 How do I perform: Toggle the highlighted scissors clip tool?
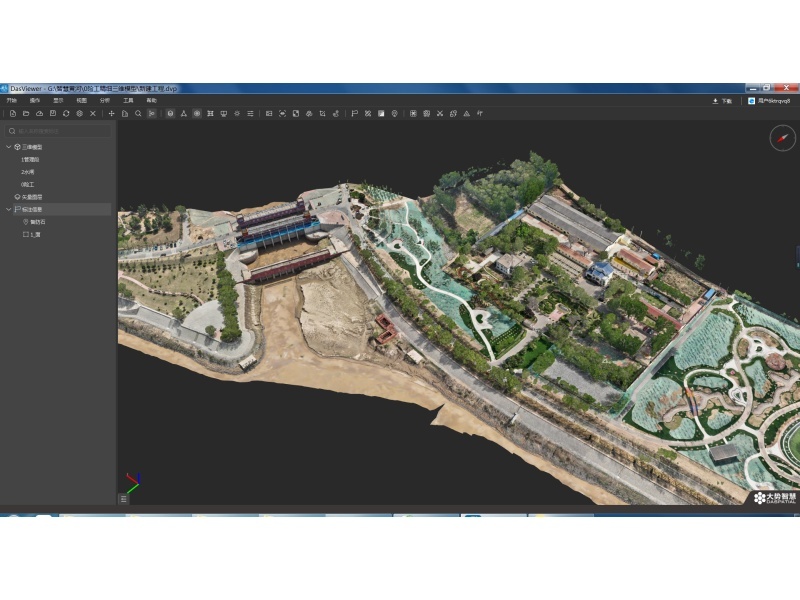(152, 114)
